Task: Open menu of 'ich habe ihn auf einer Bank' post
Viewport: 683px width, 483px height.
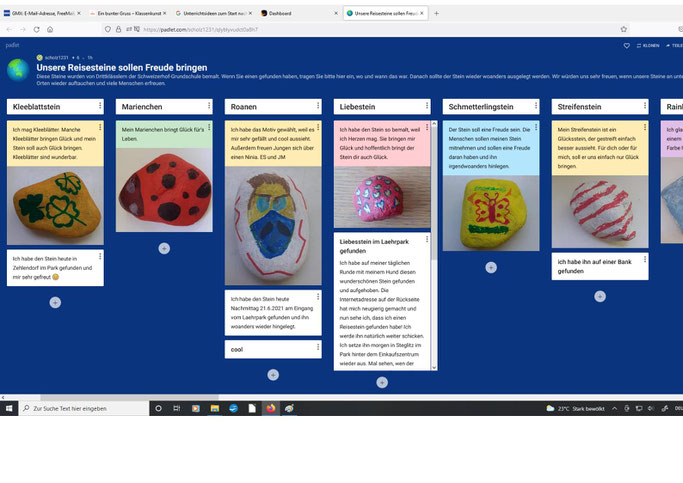Action: click(x=645, y=260)
